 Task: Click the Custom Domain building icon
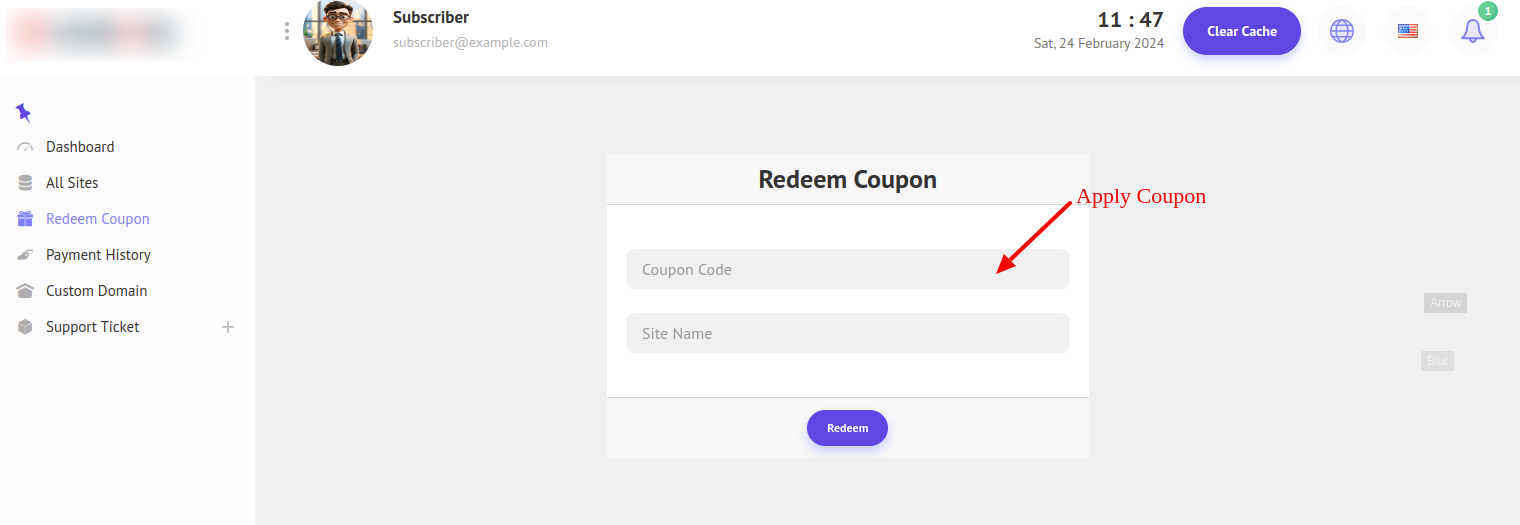25,291
